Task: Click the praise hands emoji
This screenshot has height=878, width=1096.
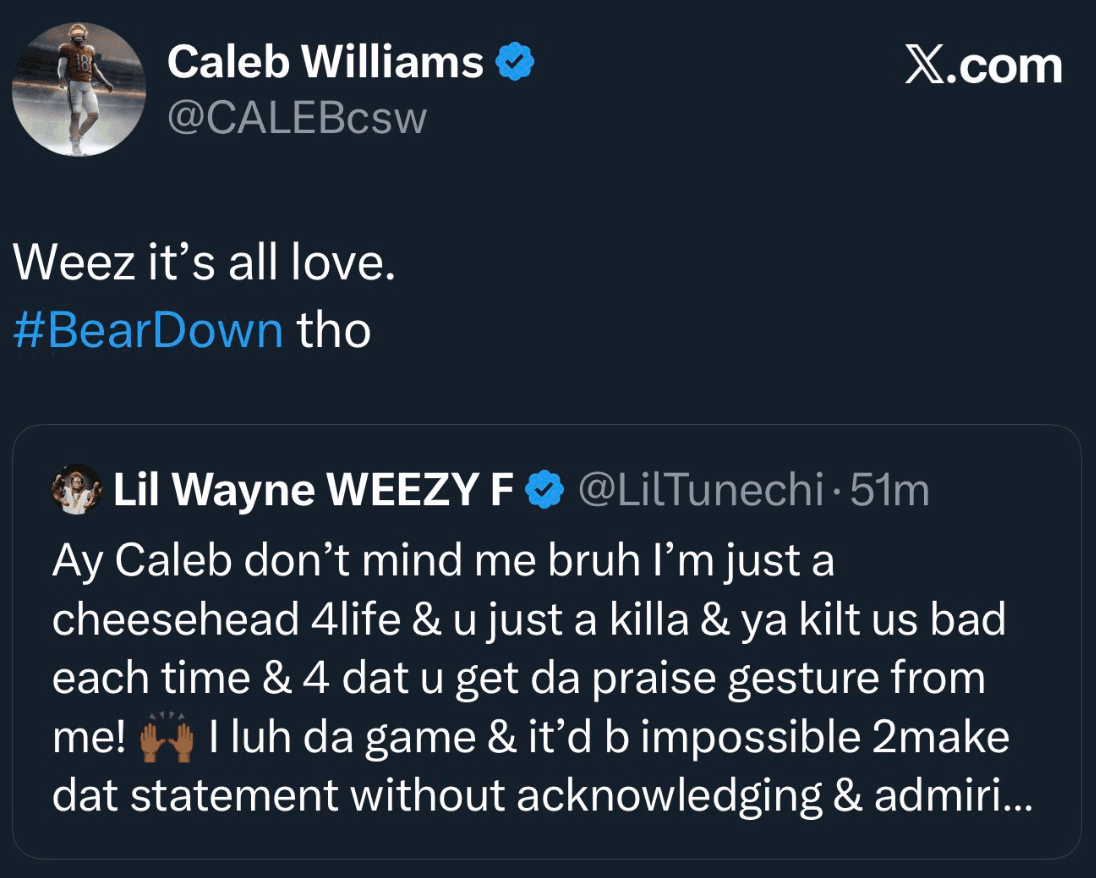Action: point(165,739)
